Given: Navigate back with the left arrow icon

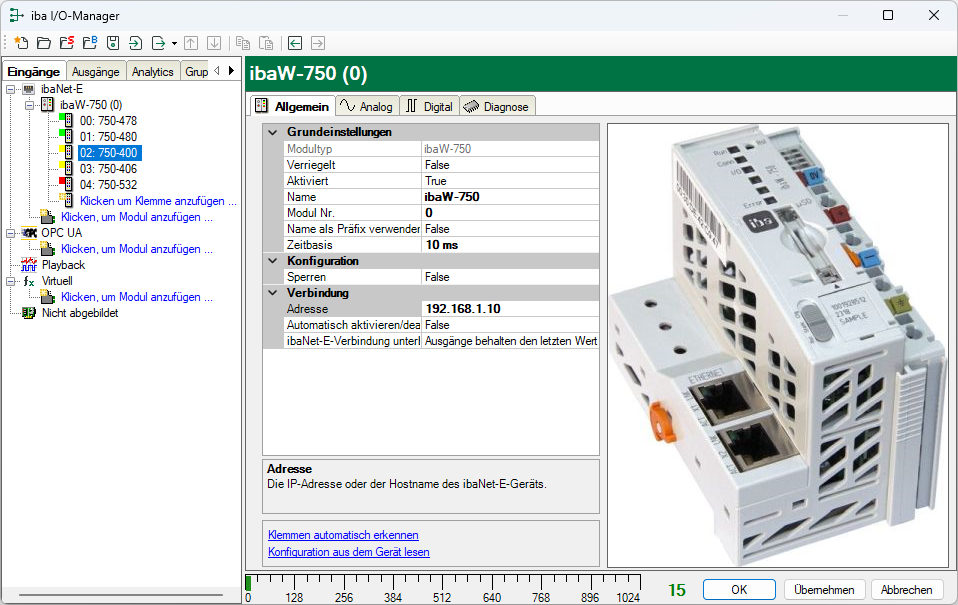Looking at the screenshot, I should coord(294,43).
